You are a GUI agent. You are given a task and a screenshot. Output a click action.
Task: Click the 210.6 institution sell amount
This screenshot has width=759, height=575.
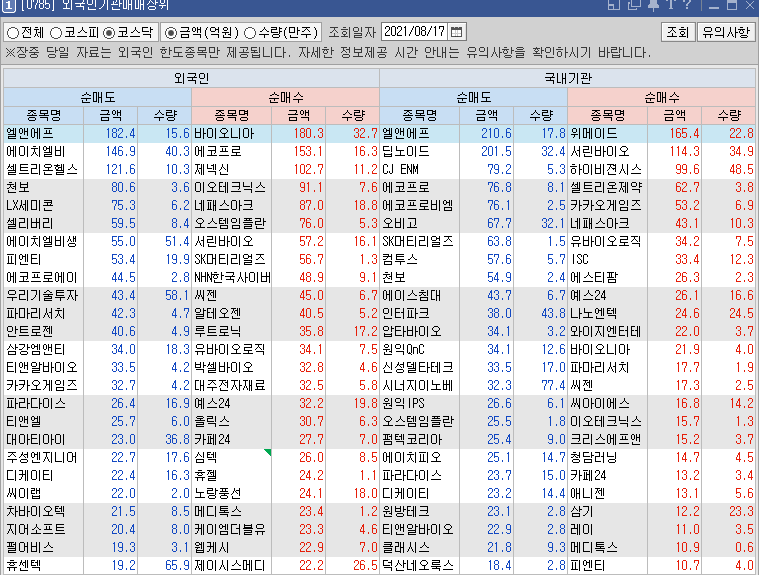tap(496, 133)
